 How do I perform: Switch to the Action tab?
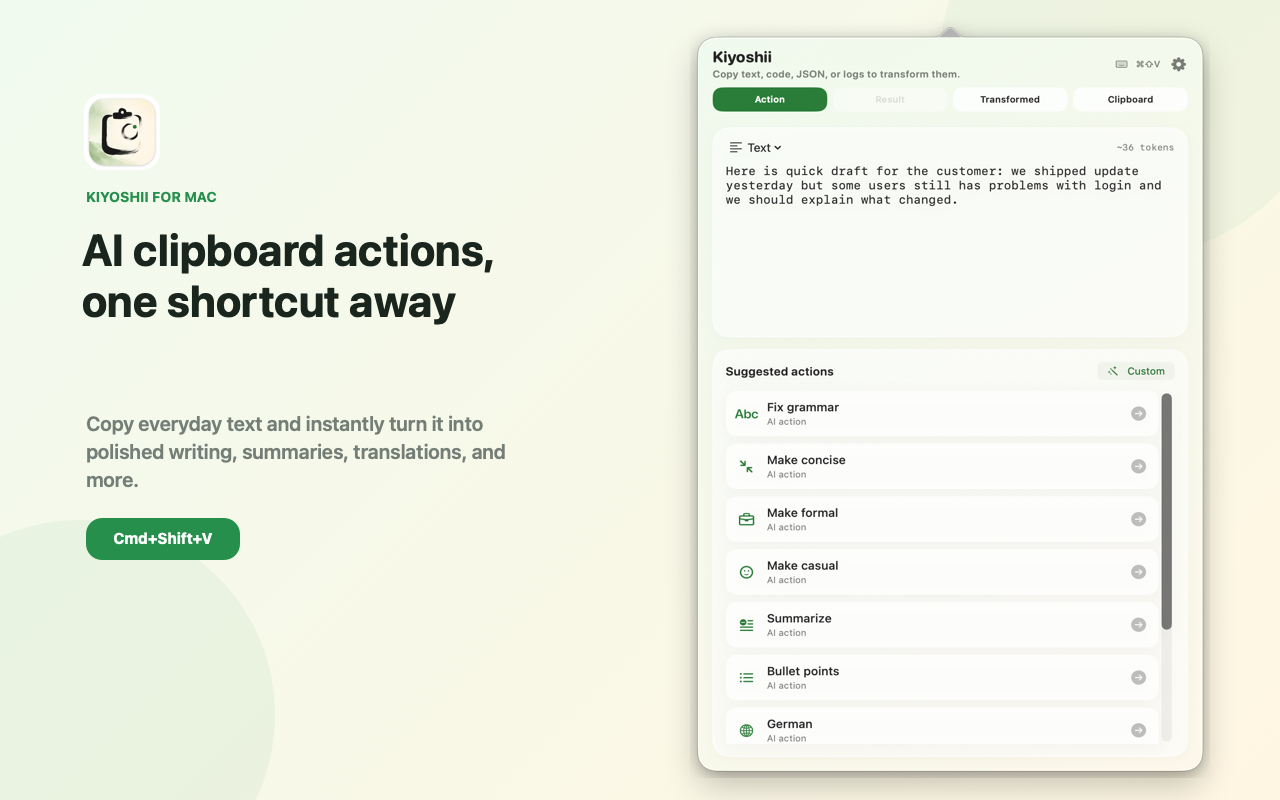770,99
